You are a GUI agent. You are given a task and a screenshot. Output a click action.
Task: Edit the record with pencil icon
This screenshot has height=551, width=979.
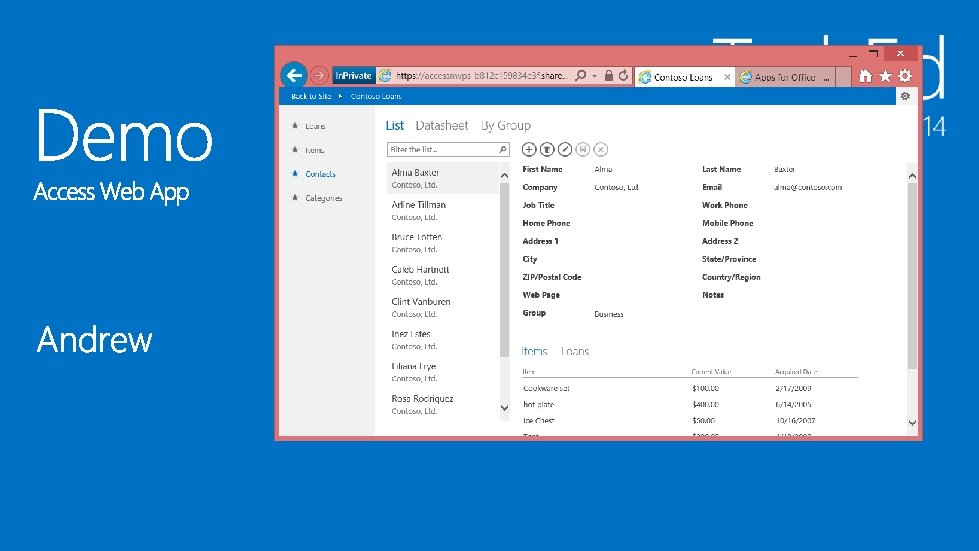click(564, 149)
